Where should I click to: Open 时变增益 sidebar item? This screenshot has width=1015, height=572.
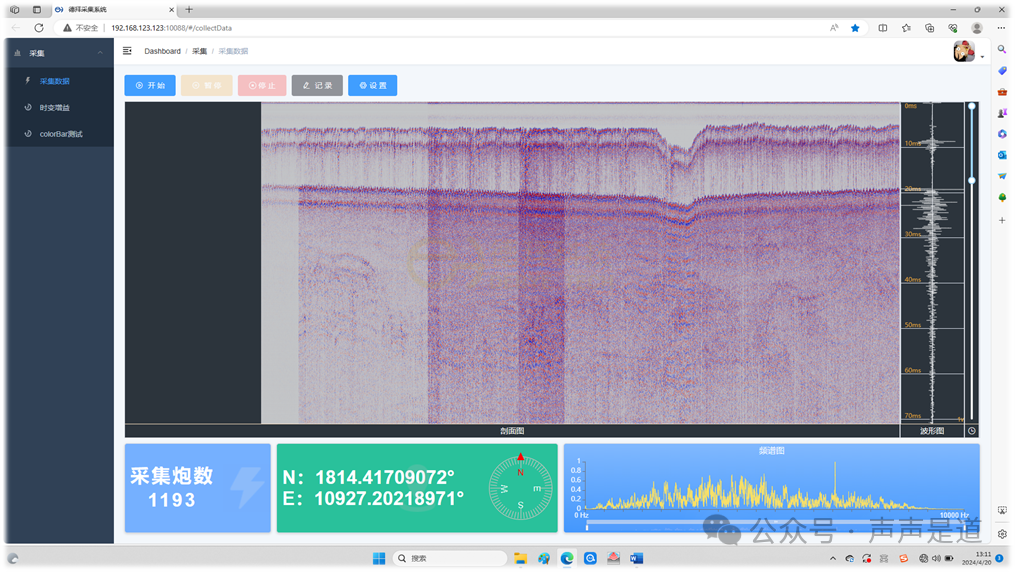pos(60,107)
